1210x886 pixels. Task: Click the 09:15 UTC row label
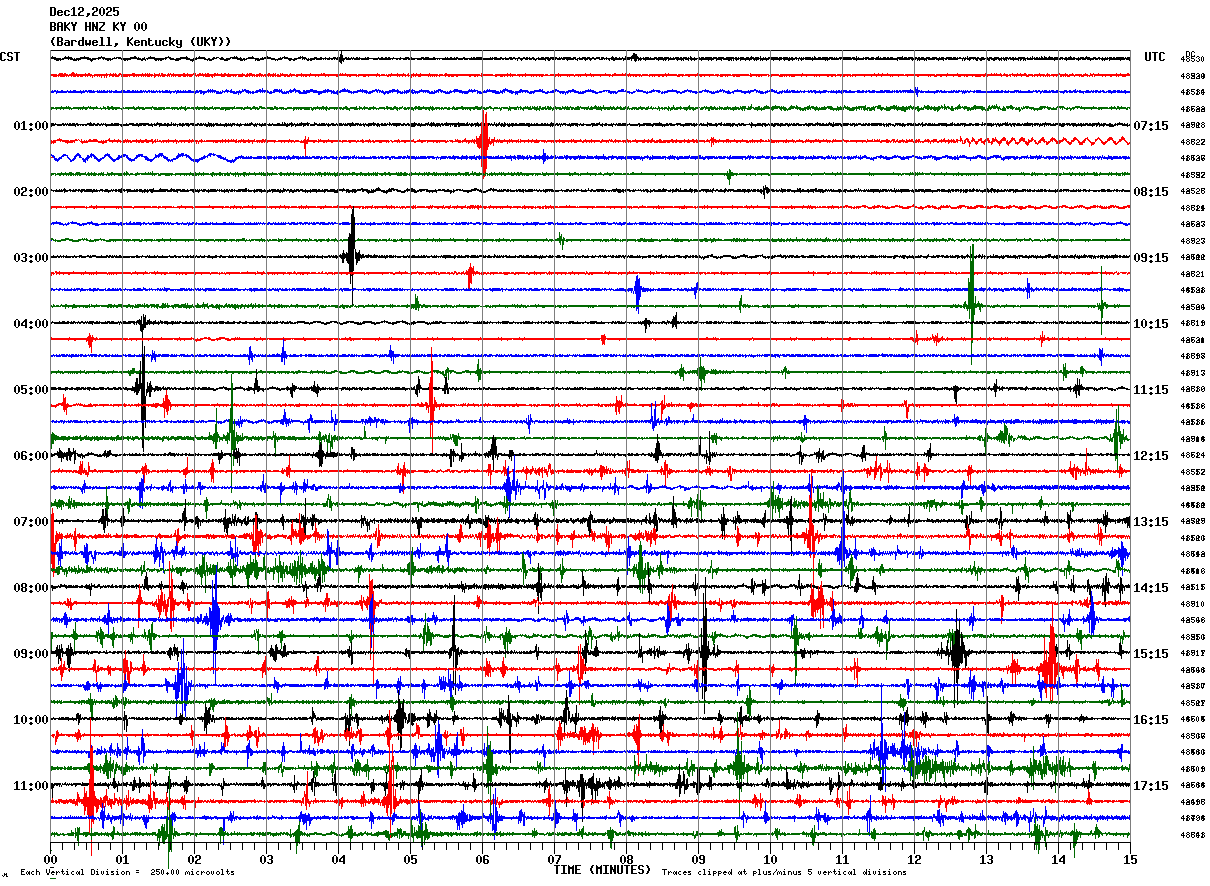(1151, 258)
